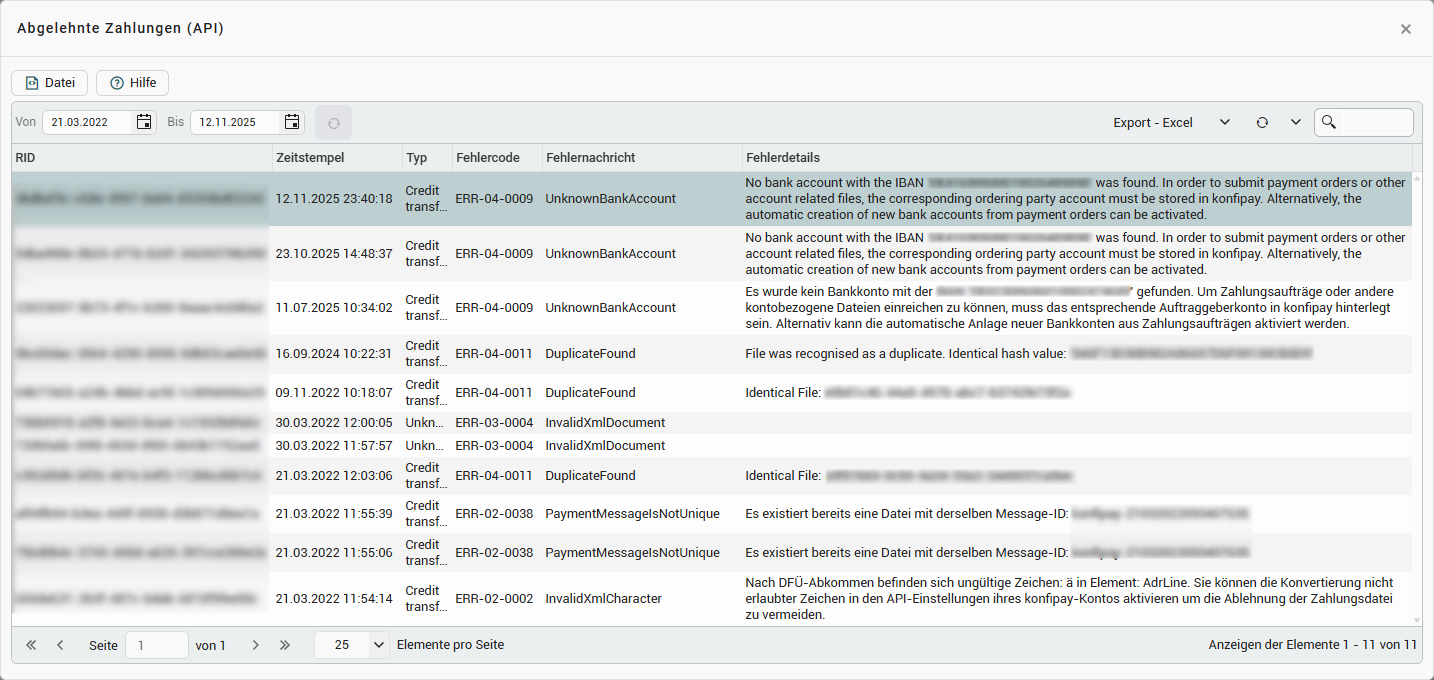Click the table scrollbar down arrow
Screen dimensions: 1434x680
tap(1416, 620)
